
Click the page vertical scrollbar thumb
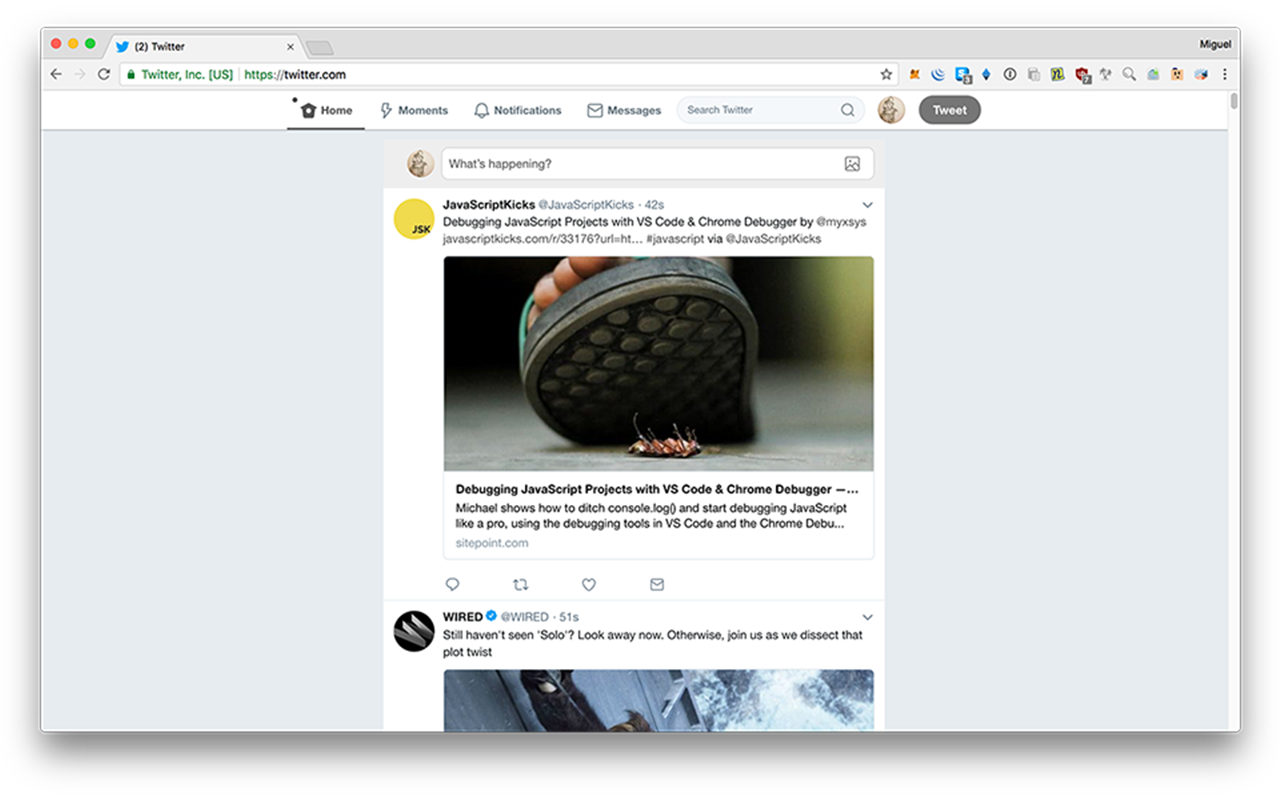(1234, 100)
